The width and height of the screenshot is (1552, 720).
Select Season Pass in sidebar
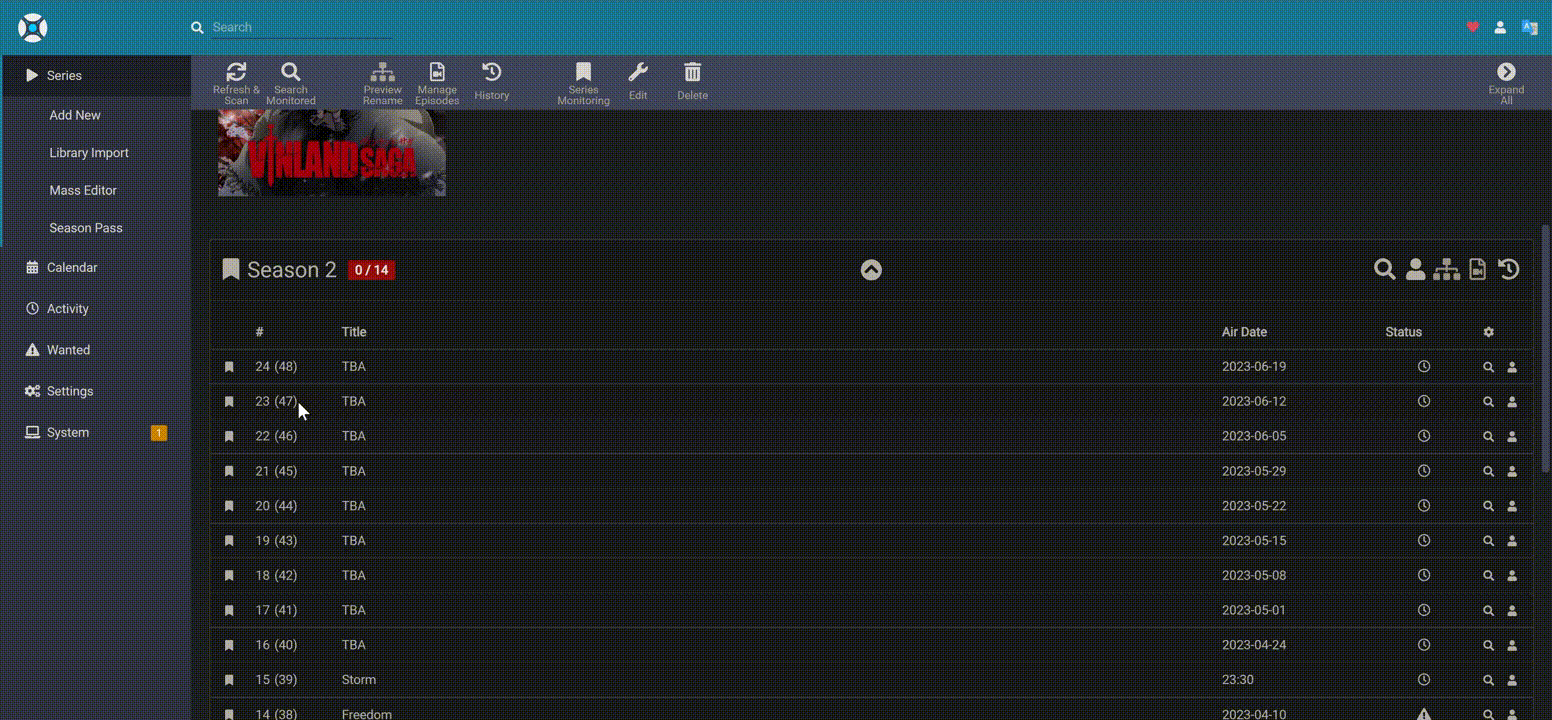click(x=86, y=228)
